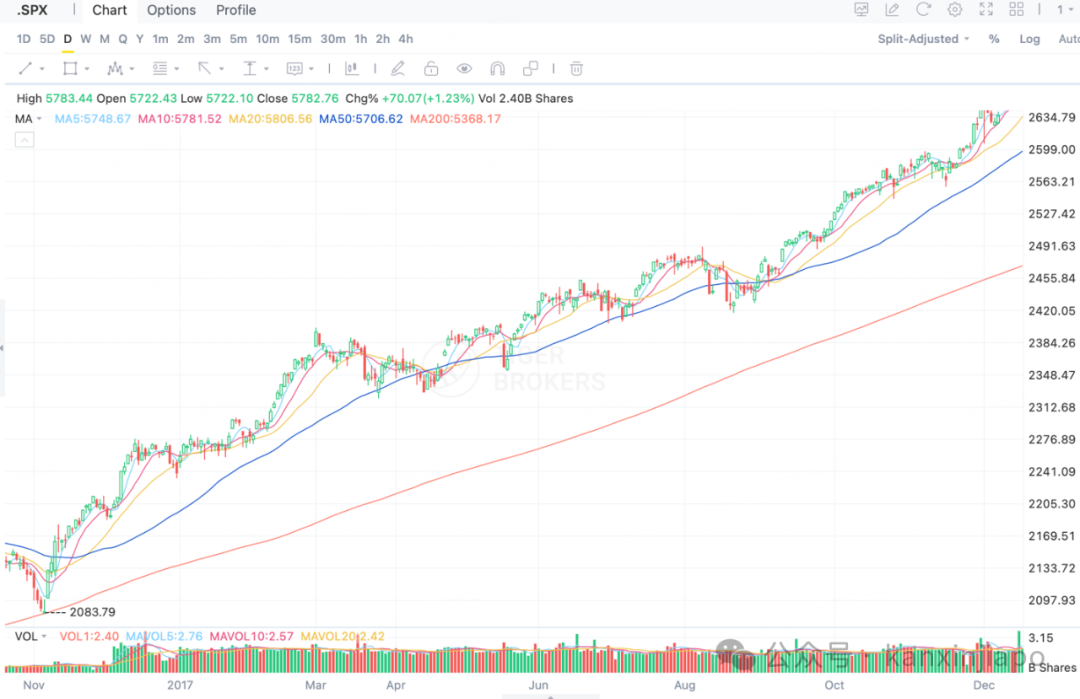
Task: Open the multi-chart grid layout icon
Action: click(x=1017, y=10)
